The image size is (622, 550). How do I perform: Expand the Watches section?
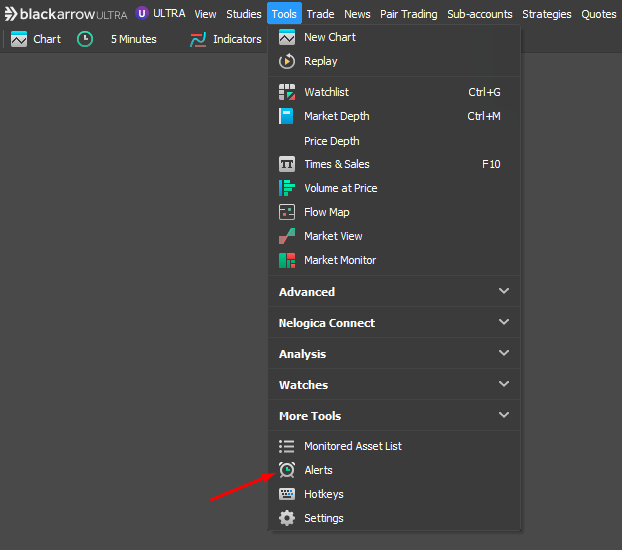pyautogui.click(x=503, y=385)
